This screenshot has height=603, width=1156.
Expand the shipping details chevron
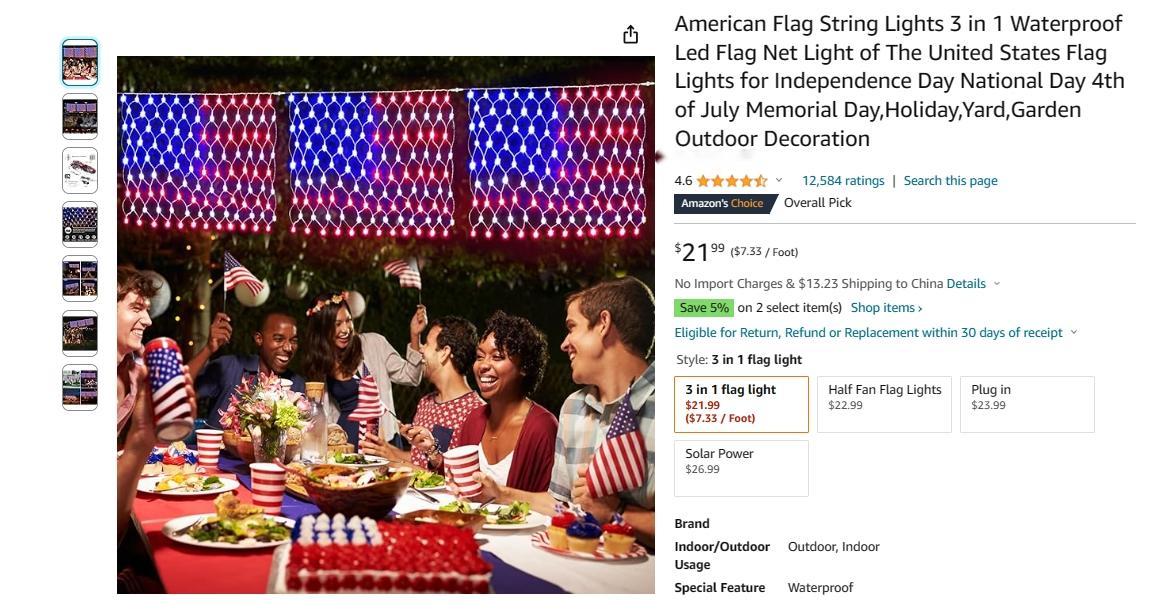(x=997, y=284)
